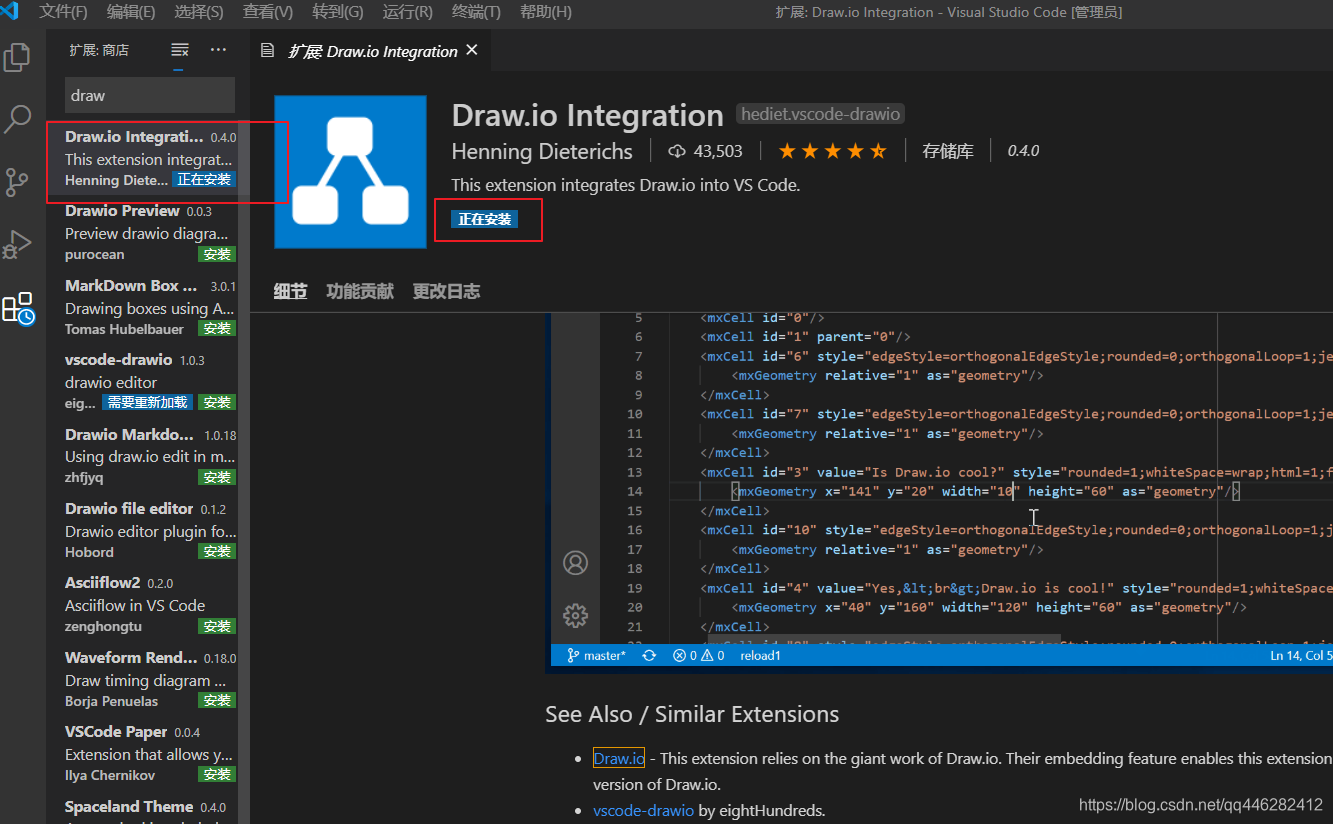Click the 正在安装 button on extension page
This screenshot has width=1333, height=824.
point(485,219)
